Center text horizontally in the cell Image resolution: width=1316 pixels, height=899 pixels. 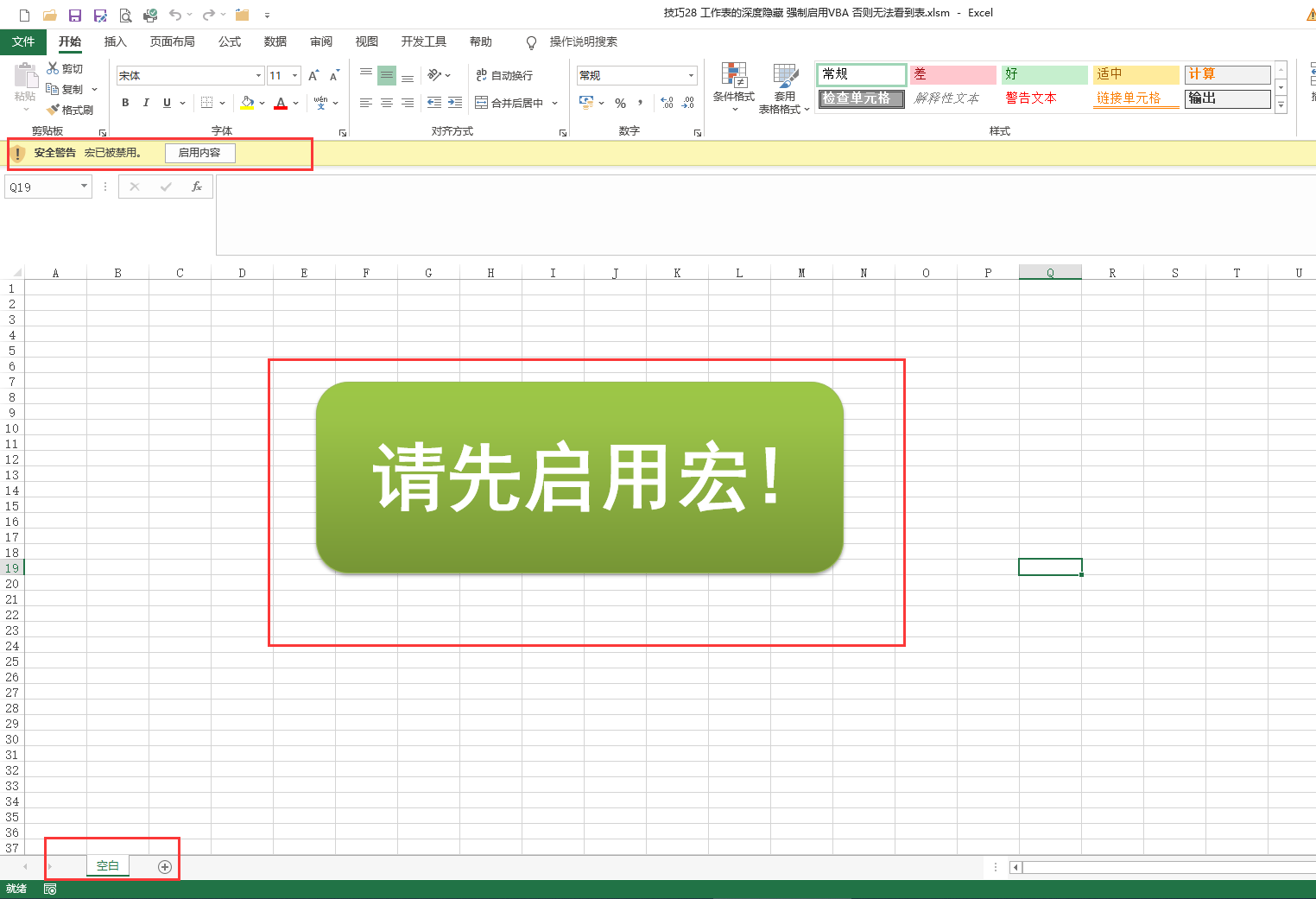point(387,103)
